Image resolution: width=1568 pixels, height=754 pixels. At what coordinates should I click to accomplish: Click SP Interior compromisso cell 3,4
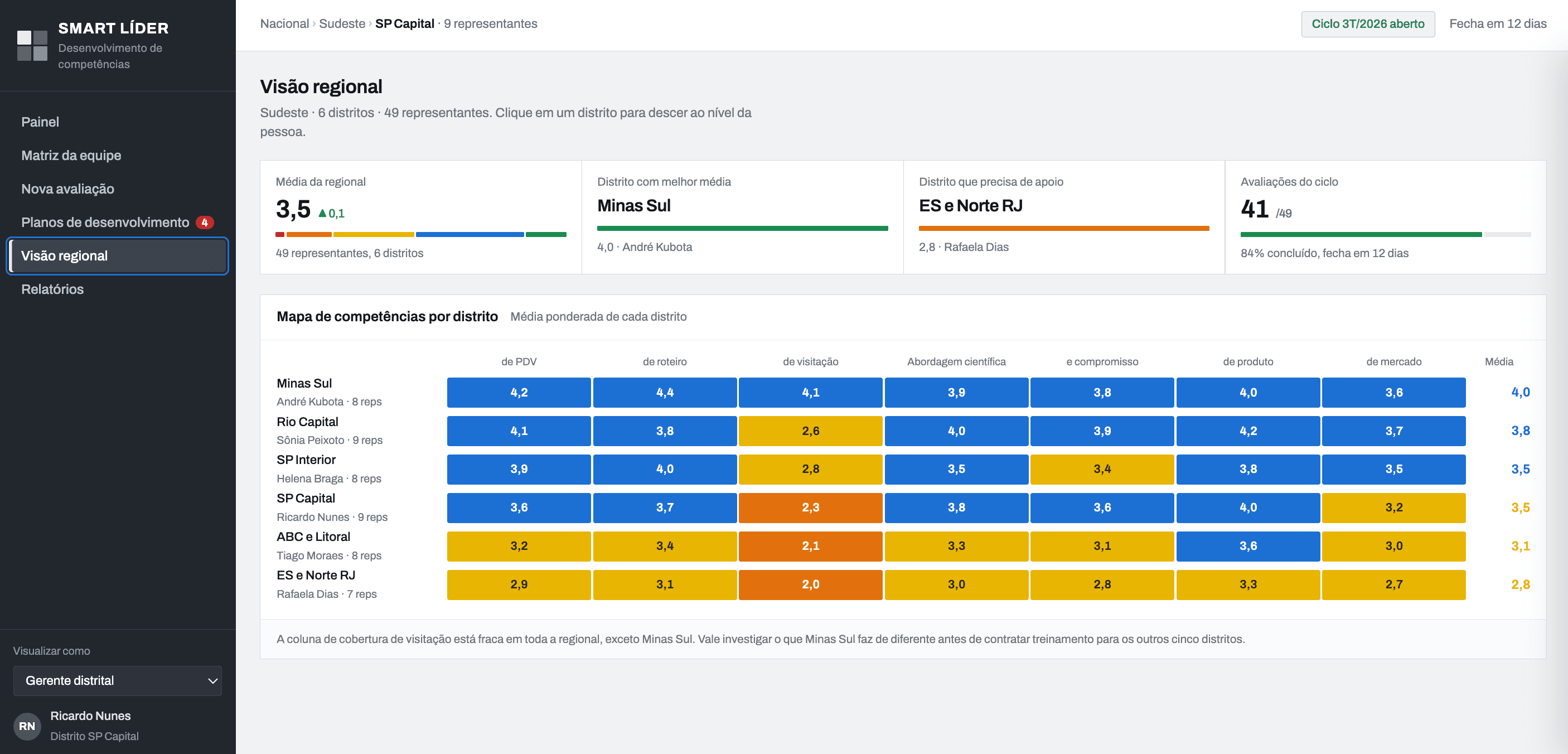tap(1102, 469)
